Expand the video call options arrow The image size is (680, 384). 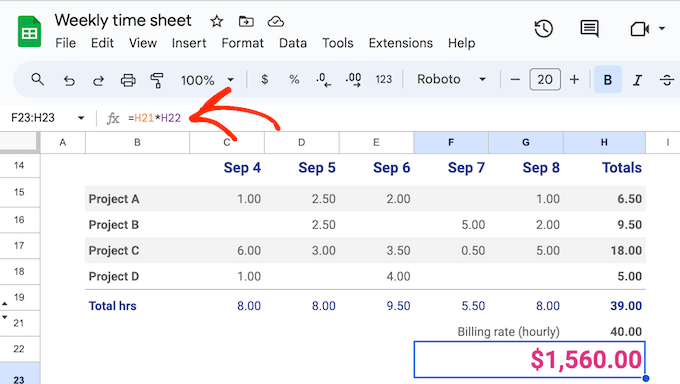(662, 29)
